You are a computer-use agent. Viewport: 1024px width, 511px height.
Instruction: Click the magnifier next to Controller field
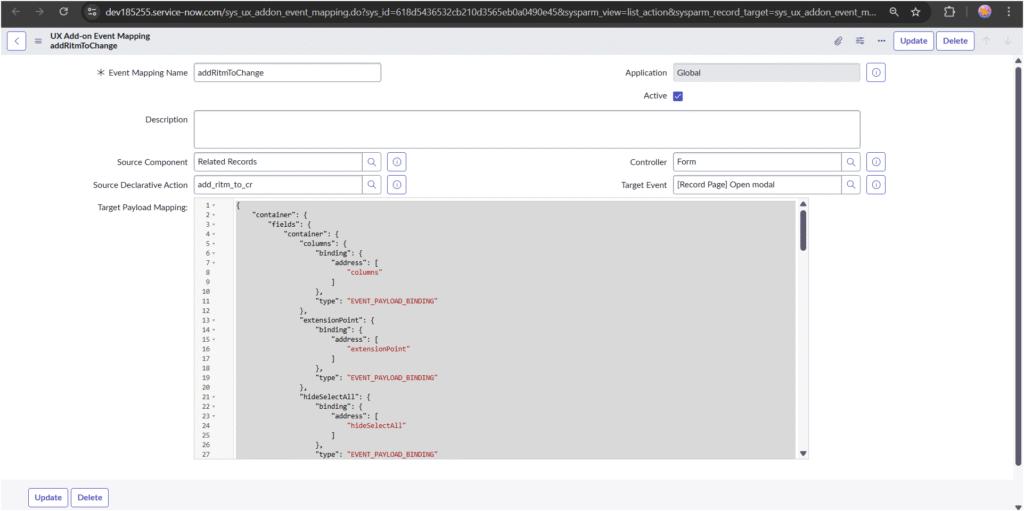[x=851, y=161]
